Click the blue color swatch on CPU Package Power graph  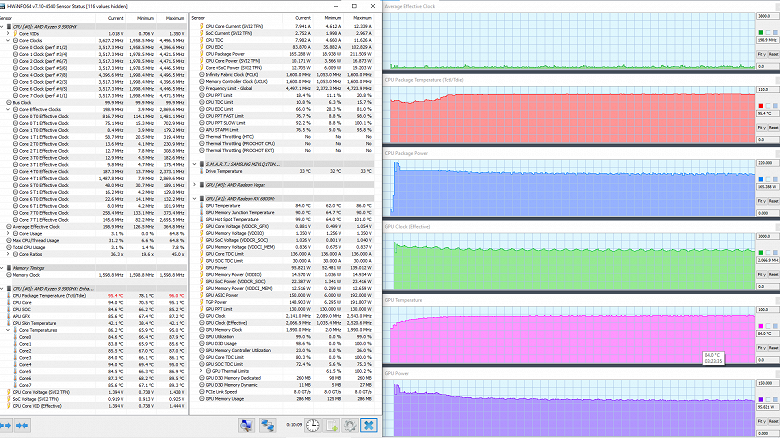761,179
